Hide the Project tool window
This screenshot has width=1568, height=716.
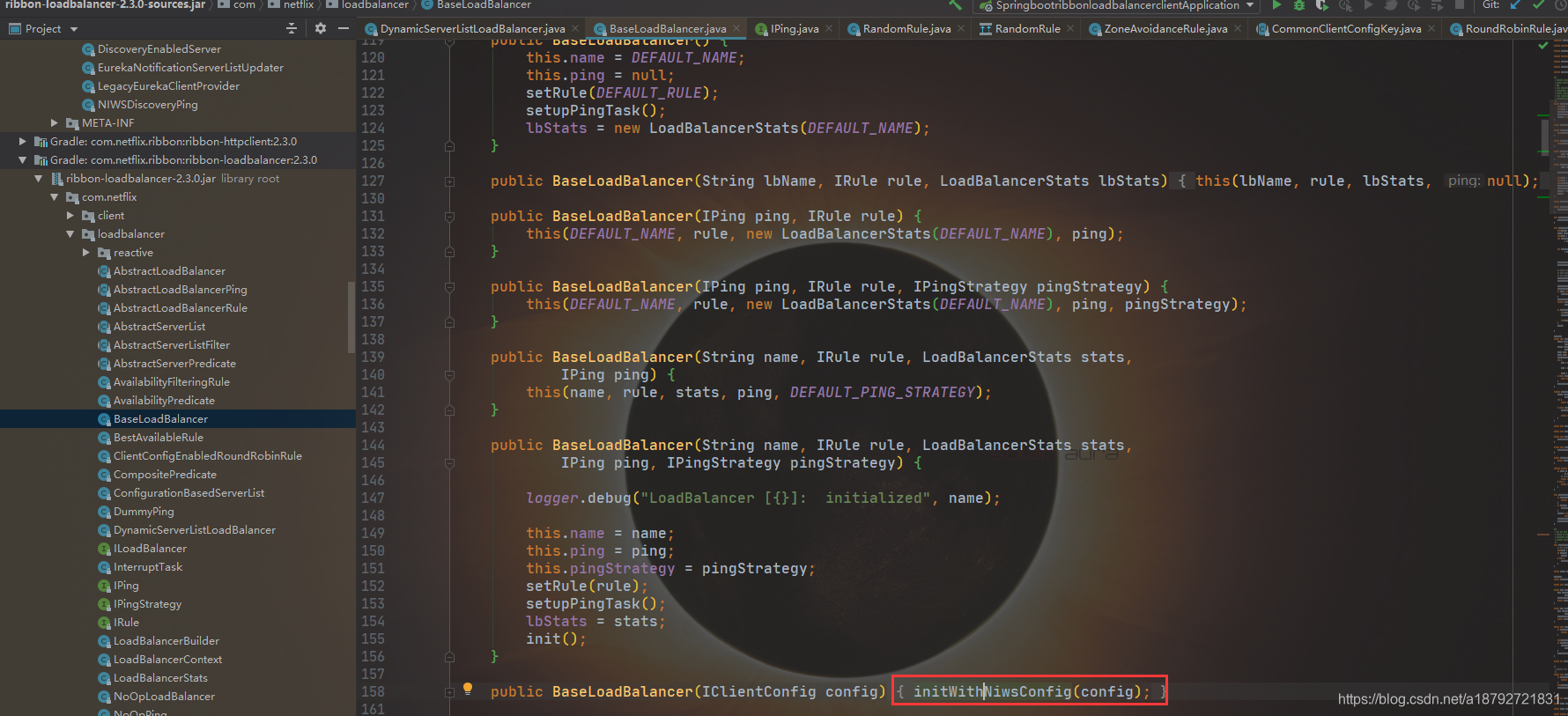click(344, 28)
